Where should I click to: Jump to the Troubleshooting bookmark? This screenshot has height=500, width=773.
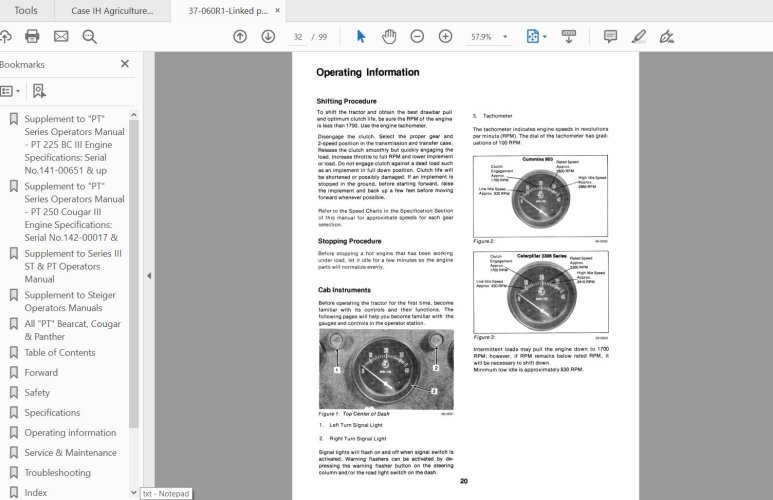58,472
